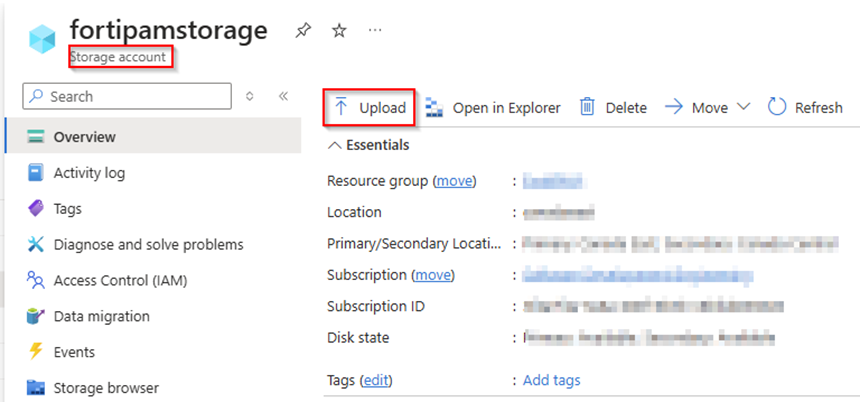The height and width of the screenshot is (405, 865).
Task: Click the fortipamstorage storage account cube icon
Action: point(42,40)
